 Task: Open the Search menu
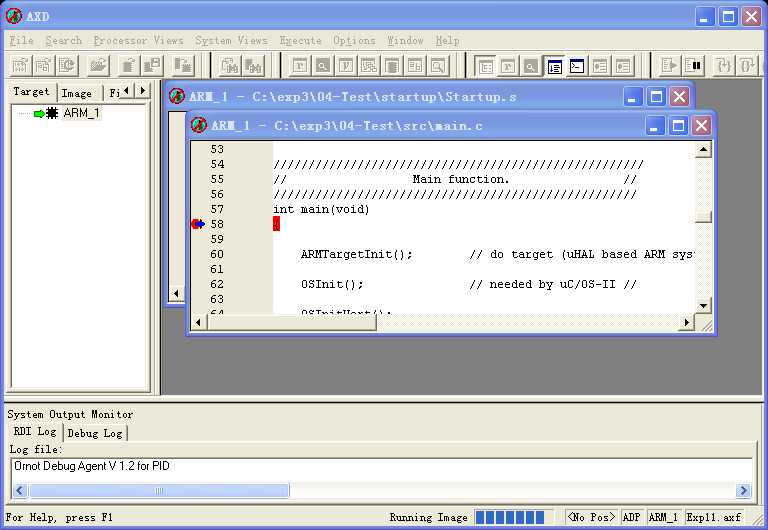point(64,41)
